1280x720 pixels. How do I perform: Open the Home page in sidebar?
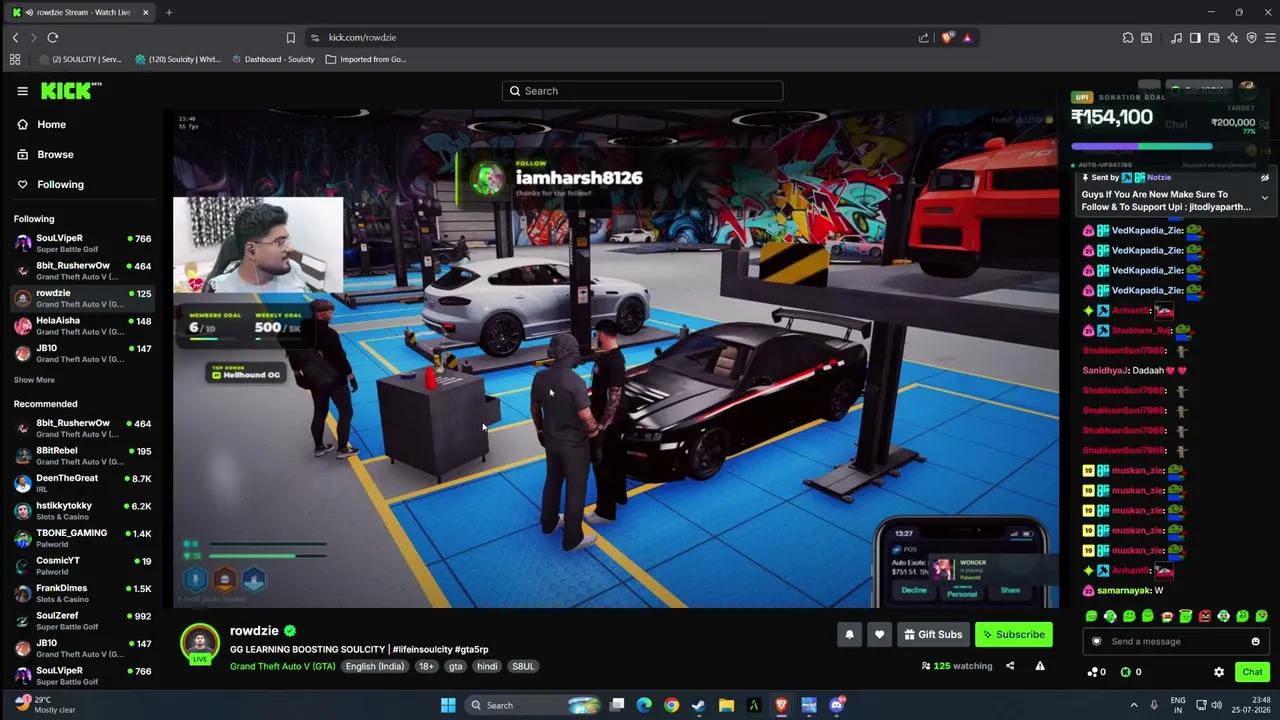(51, 125)
